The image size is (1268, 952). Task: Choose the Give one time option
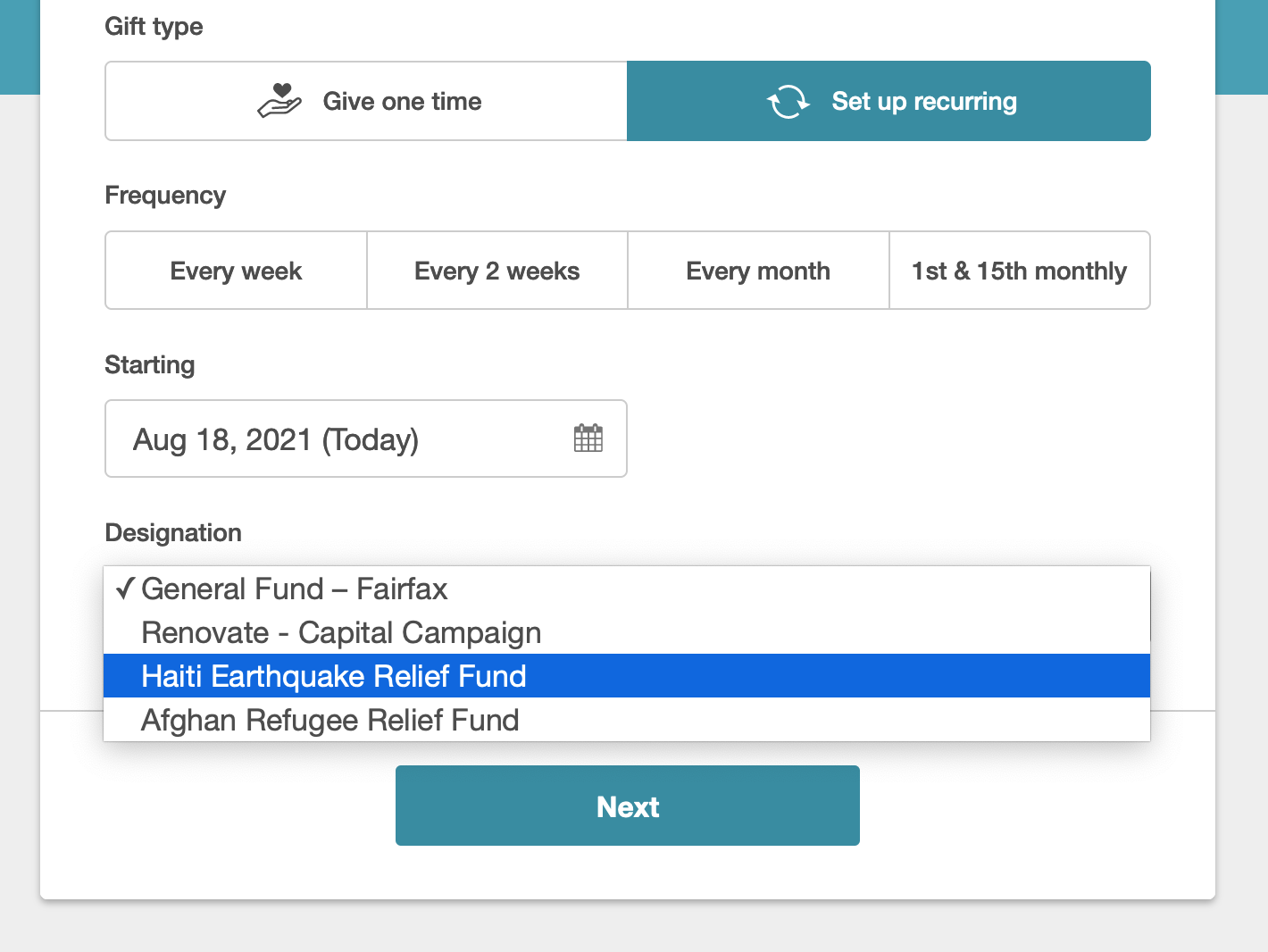[x=366, y=101]
